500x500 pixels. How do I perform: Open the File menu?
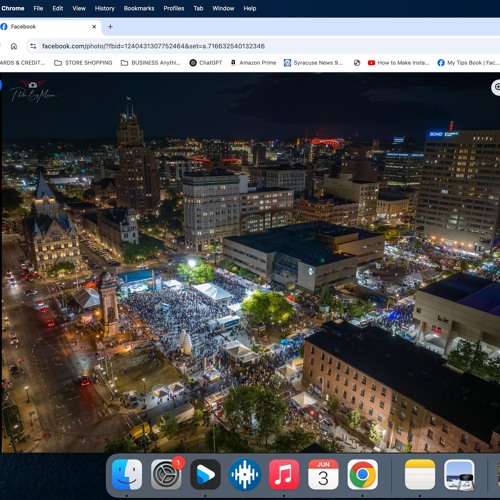pyautogui.click(x=38, y=8)
